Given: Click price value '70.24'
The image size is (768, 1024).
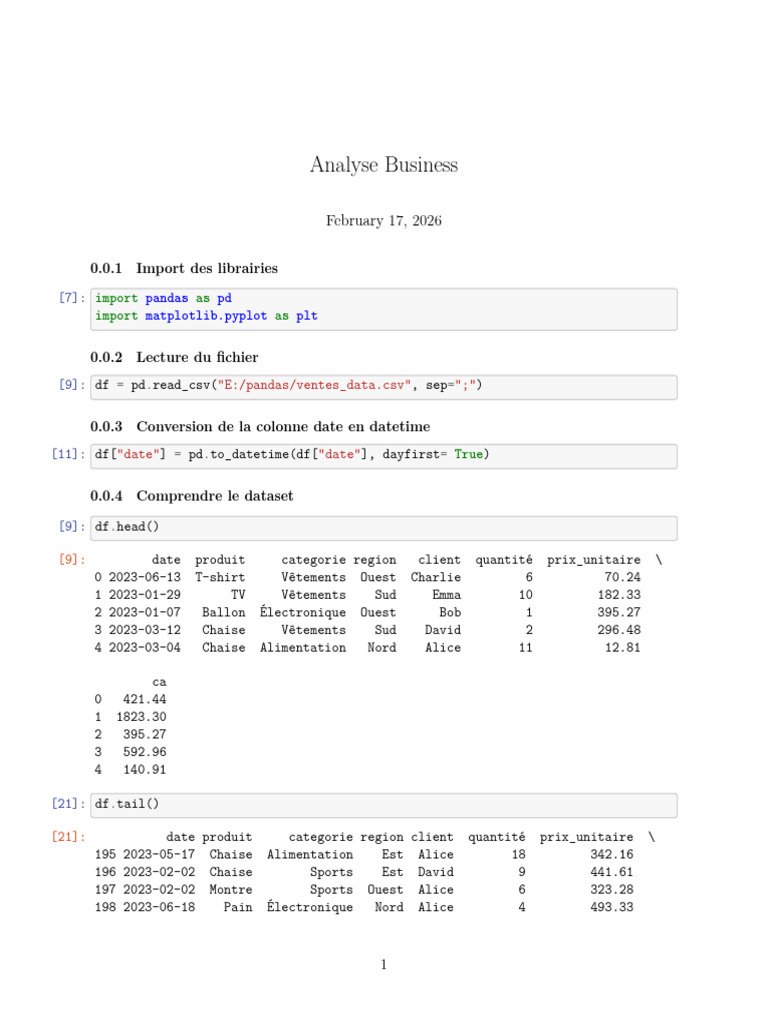Looking at the screenshot, I should [x=622, y=577].
